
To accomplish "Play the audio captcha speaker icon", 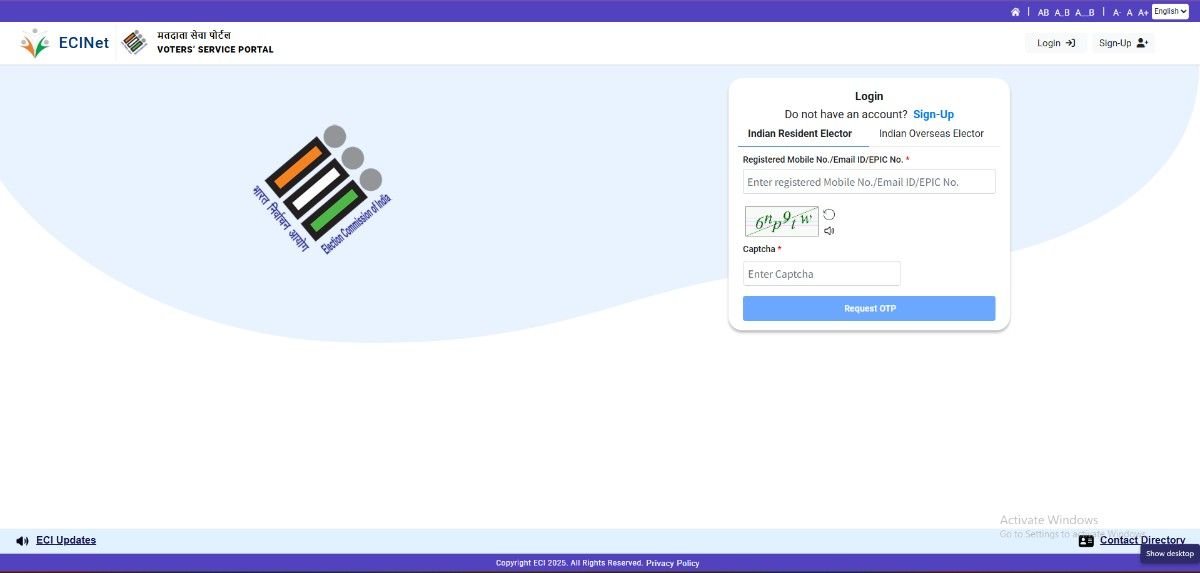I will 829,231.
